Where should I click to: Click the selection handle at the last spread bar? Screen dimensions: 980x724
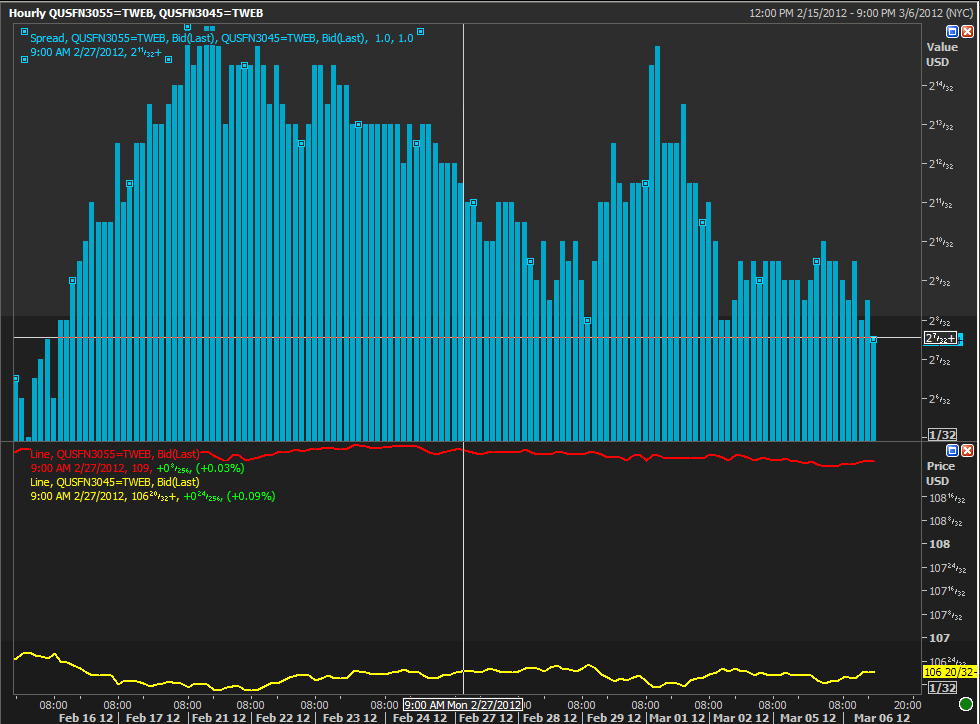[x=873, y=340]
